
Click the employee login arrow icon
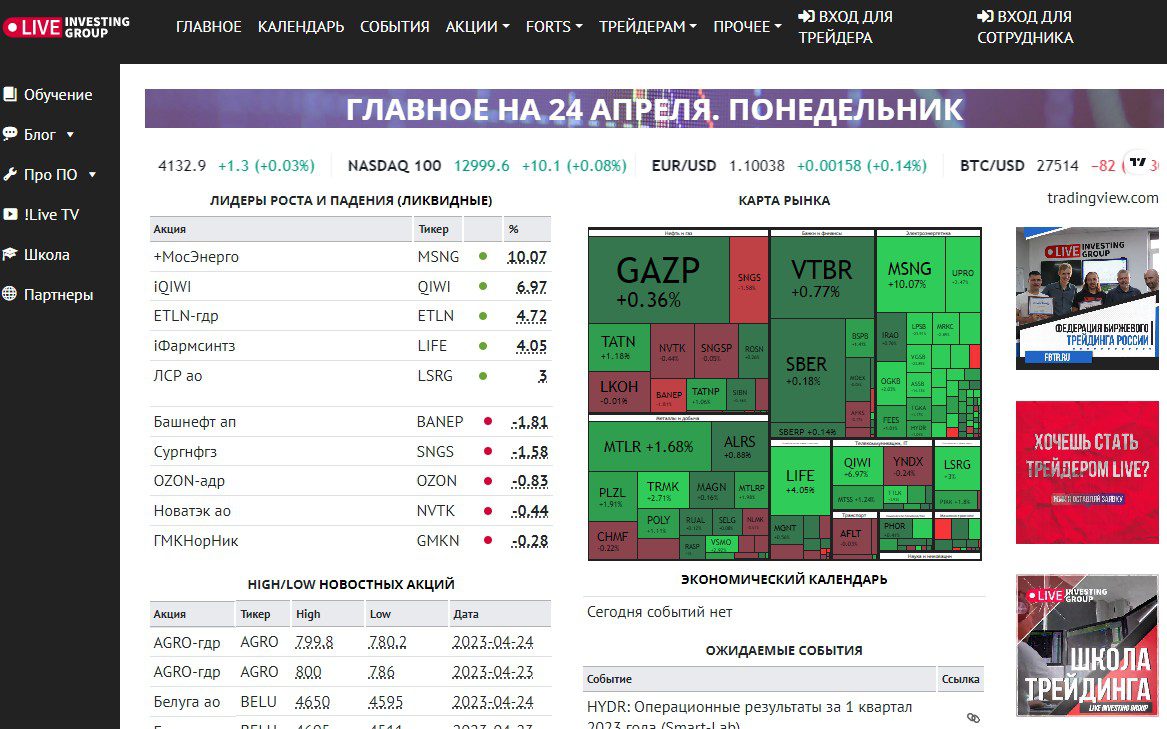click(985, 16)
